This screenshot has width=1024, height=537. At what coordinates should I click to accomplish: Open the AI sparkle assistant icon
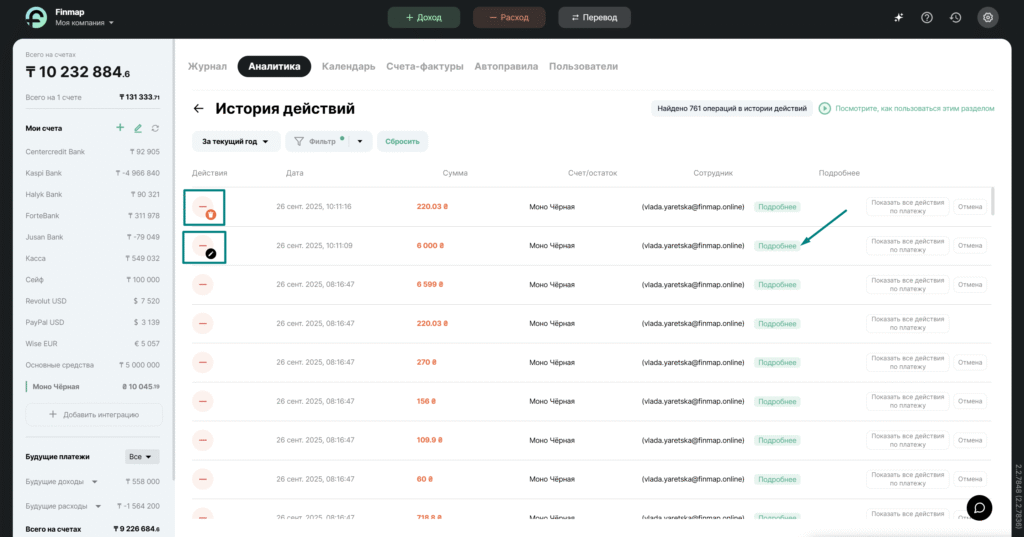(x=898, y=17)
